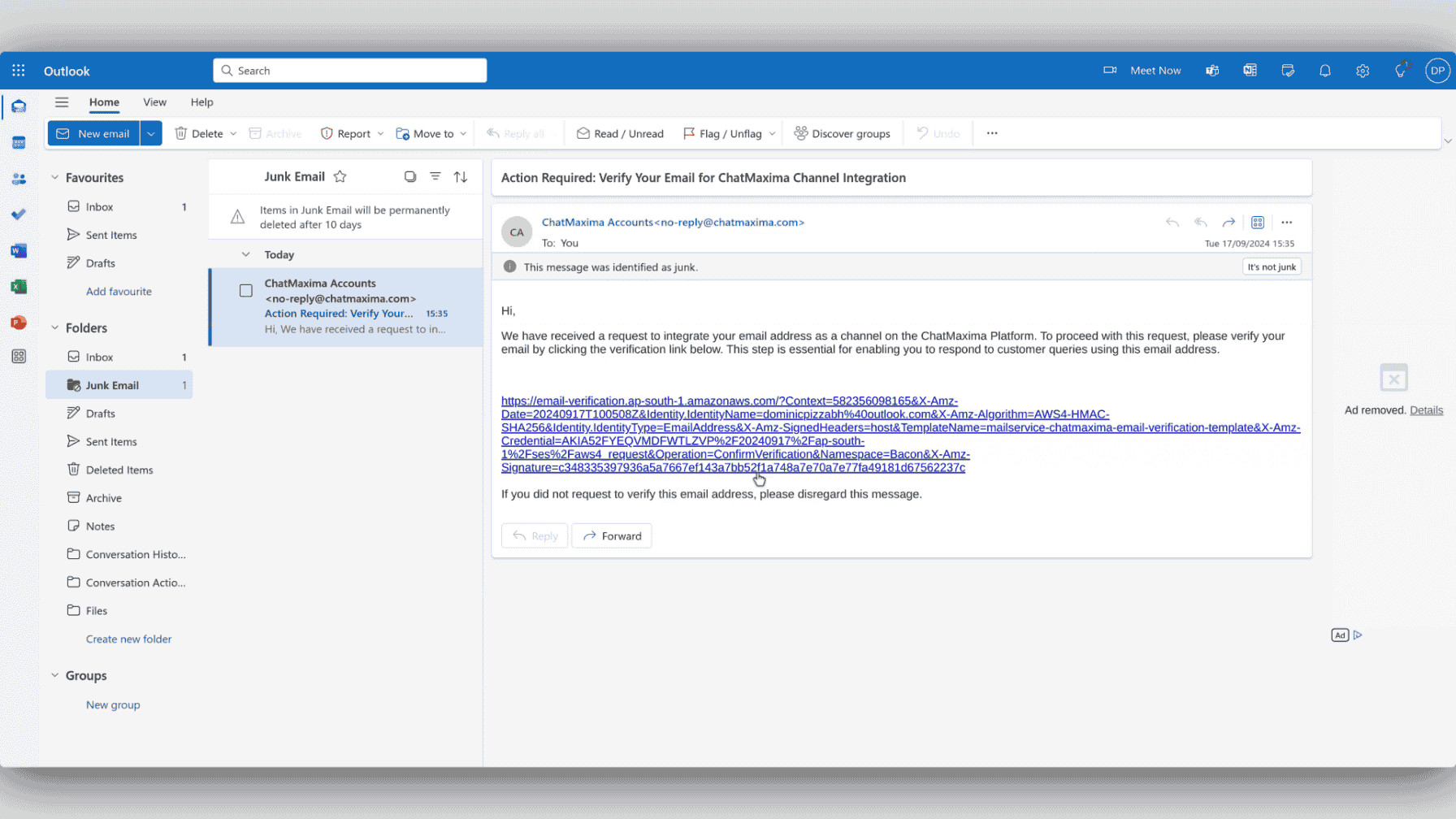
Task: Launch PowerPoint from the left rail
Action: (19, 323)
